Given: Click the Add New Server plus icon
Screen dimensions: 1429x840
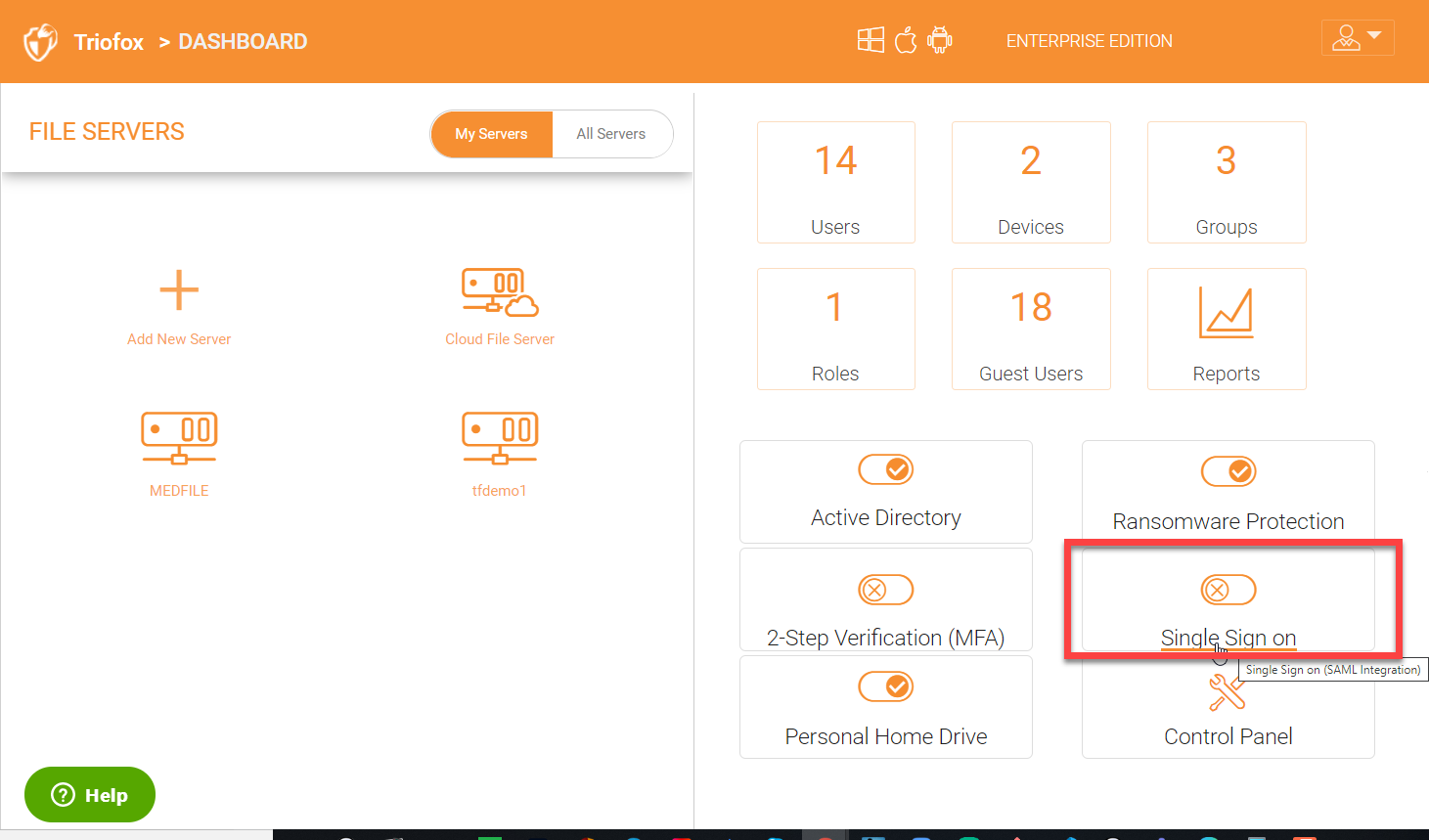Looking at the screenshot, I should [179, 290].
